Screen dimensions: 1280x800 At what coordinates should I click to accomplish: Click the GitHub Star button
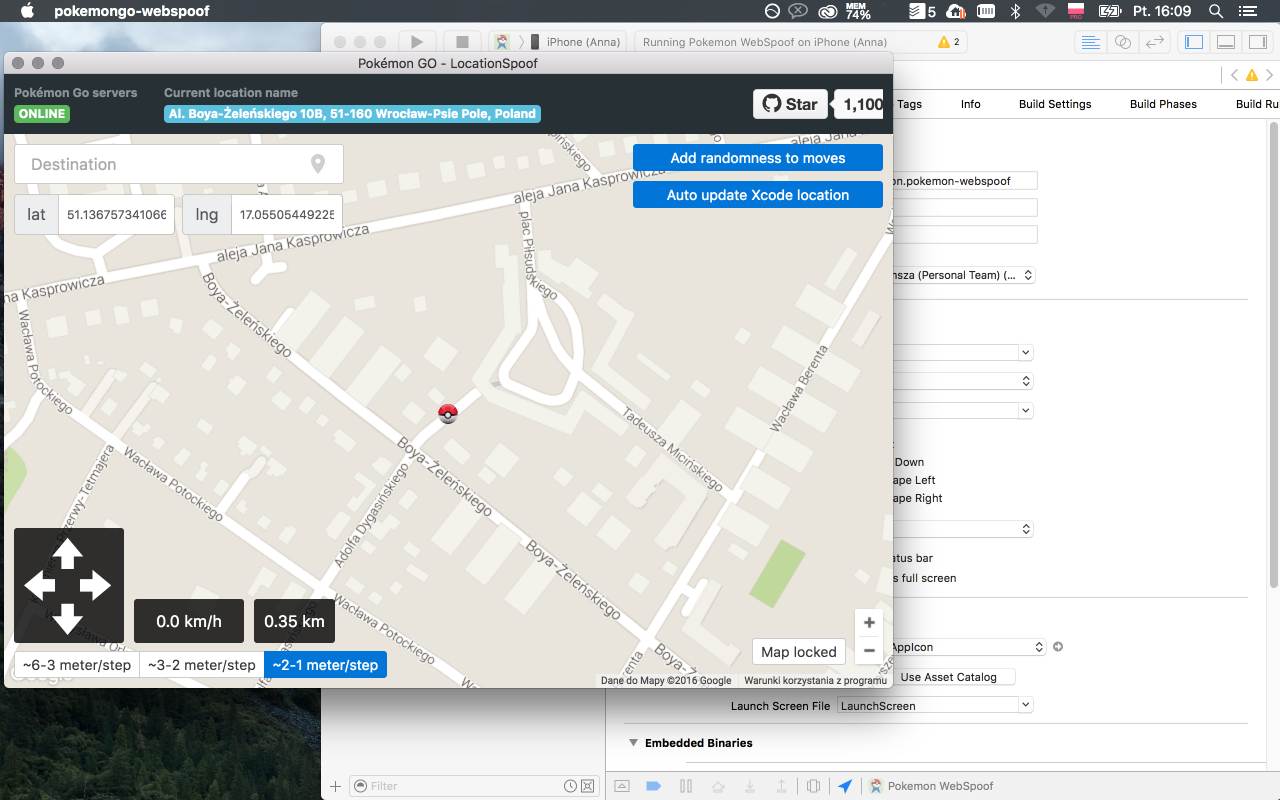[x=790, y=104]
